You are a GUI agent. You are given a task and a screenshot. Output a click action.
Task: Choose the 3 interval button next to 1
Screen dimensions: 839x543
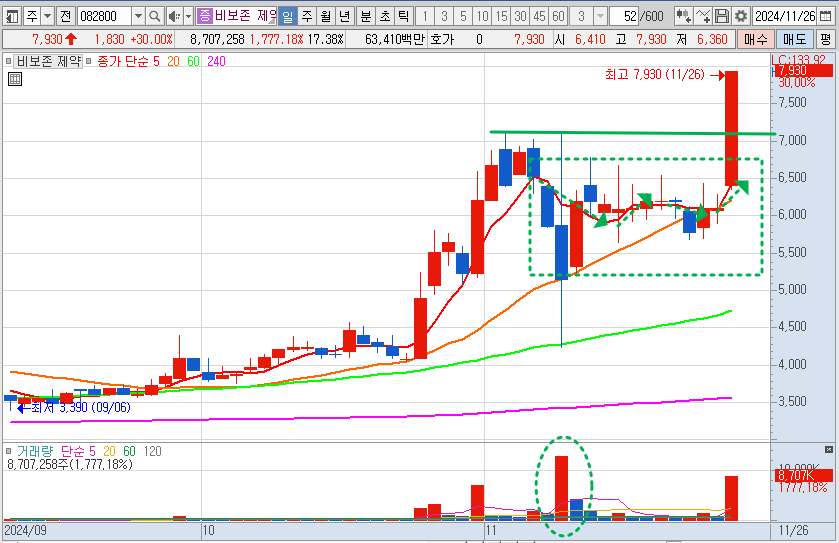point(444,17)
